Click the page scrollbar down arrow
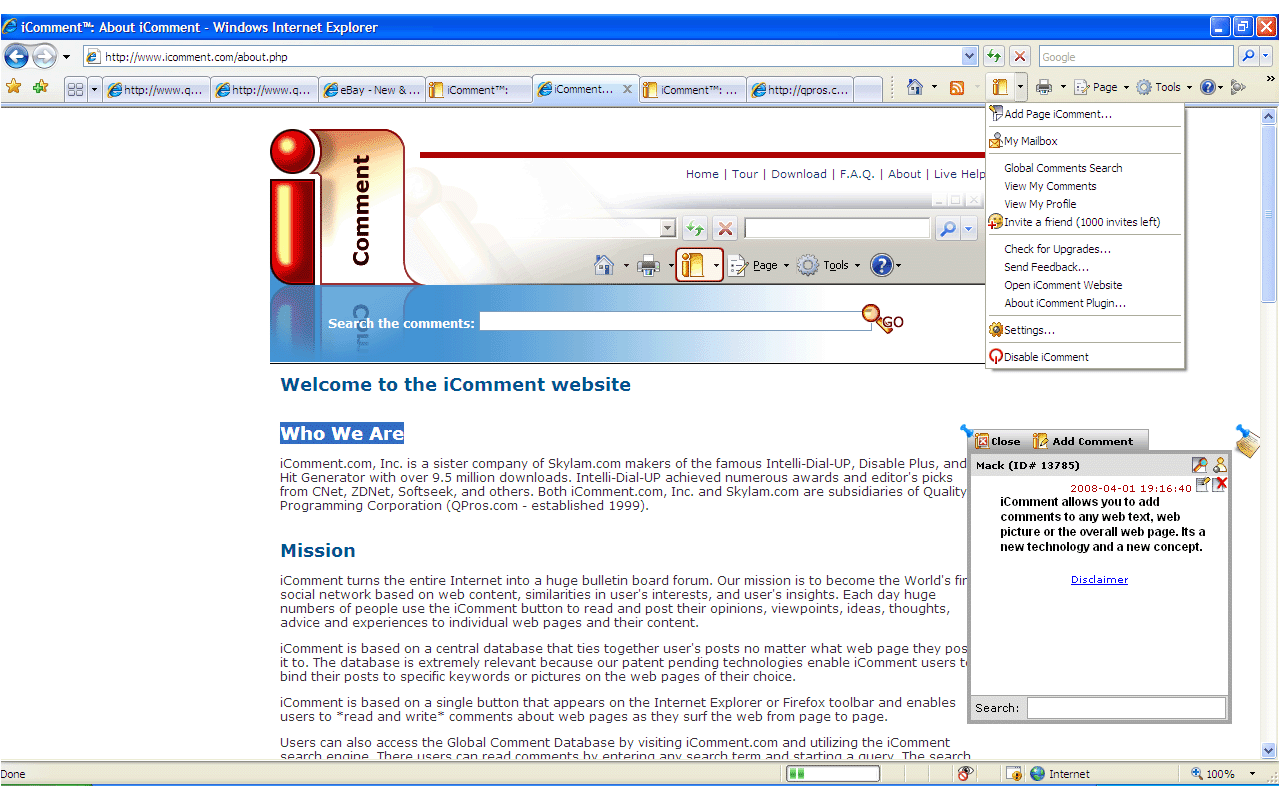1280x800 pixels. 1270,750
